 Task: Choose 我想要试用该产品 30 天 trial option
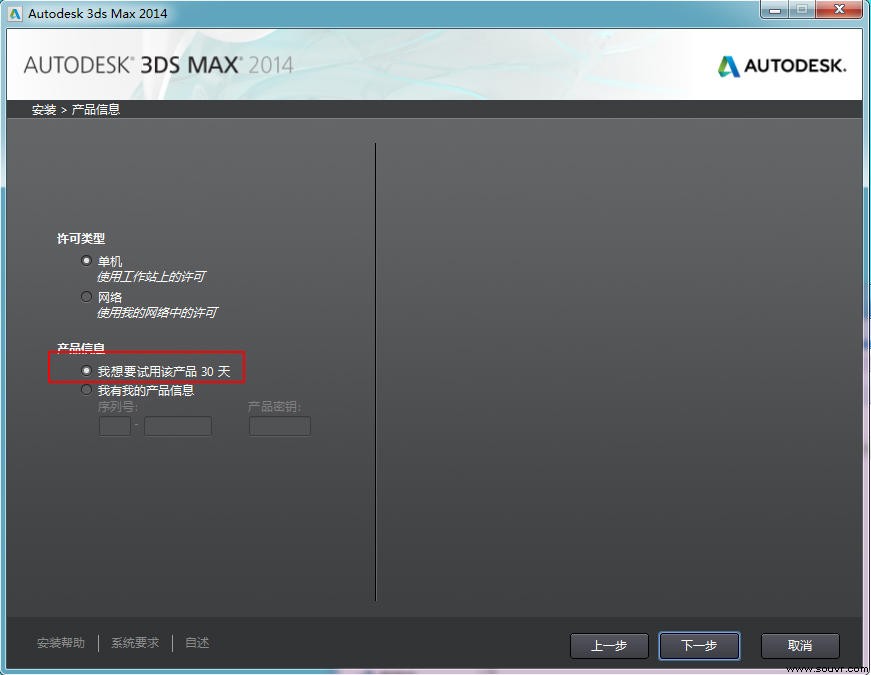pos(86,370)
